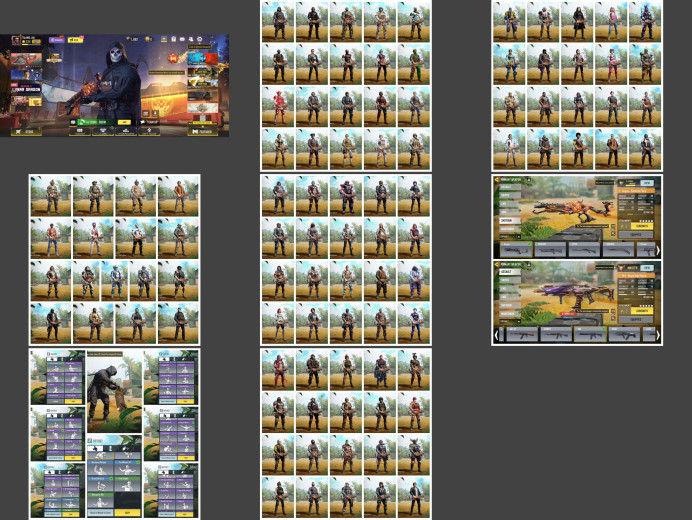Click the gray Equipped button on the shotgun screen
Viewport: 692px width, 520px height.
coord(636,234)
